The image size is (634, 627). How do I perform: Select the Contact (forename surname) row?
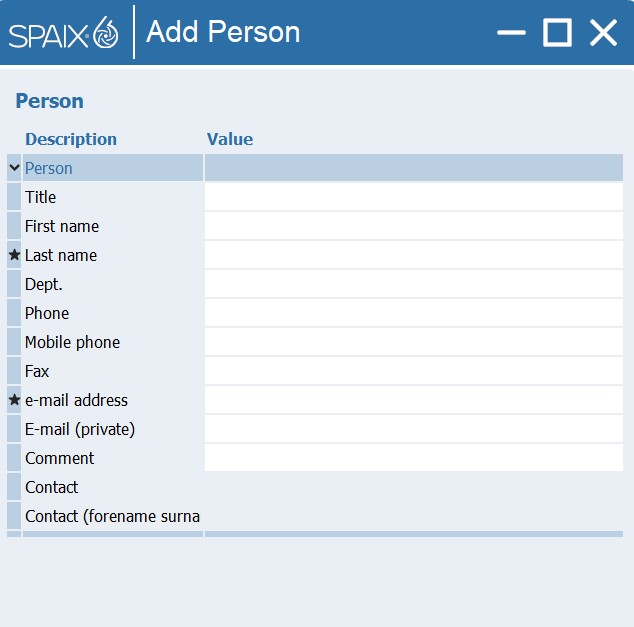315,516
